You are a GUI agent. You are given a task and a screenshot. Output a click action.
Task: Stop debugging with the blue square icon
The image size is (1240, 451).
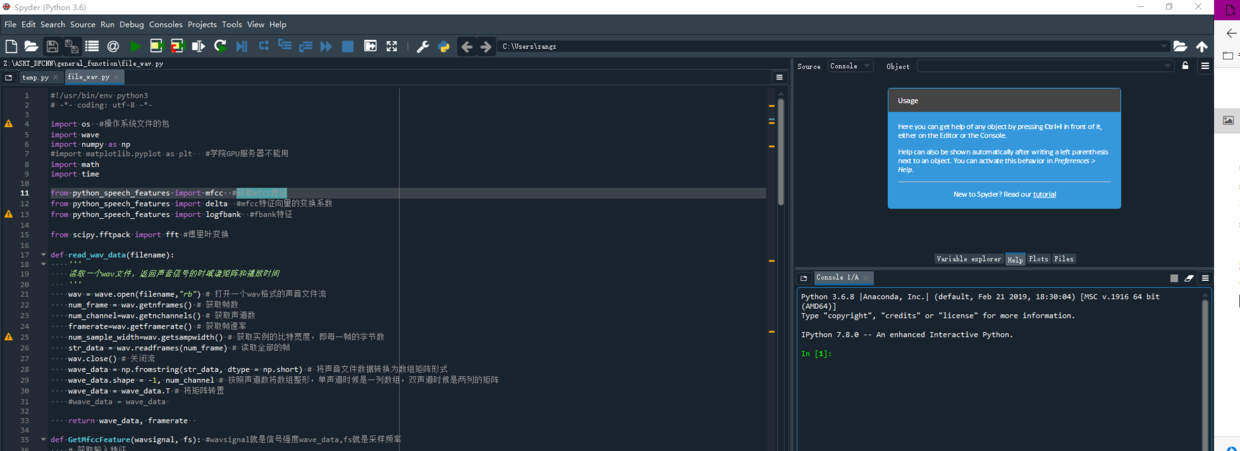point(348,46)
